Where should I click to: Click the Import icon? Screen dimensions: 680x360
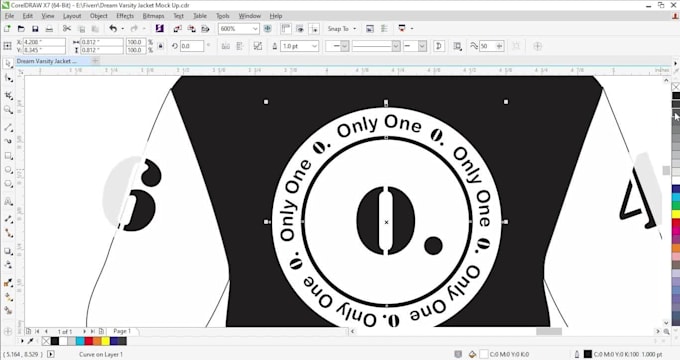pyautogui.click(x=177, y=29)
